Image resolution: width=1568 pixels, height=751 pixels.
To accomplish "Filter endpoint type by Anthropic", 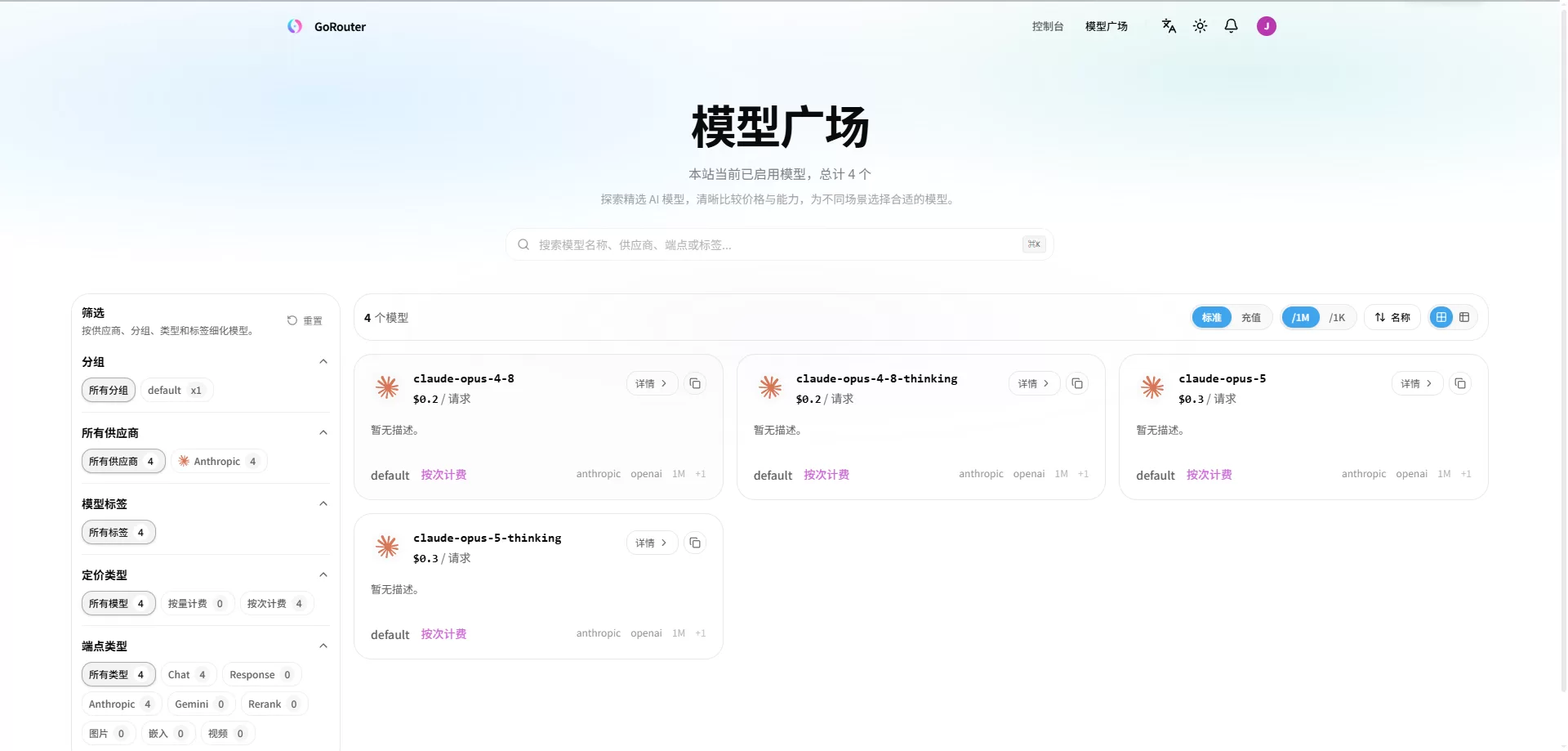I will click(x=122, y=704).
